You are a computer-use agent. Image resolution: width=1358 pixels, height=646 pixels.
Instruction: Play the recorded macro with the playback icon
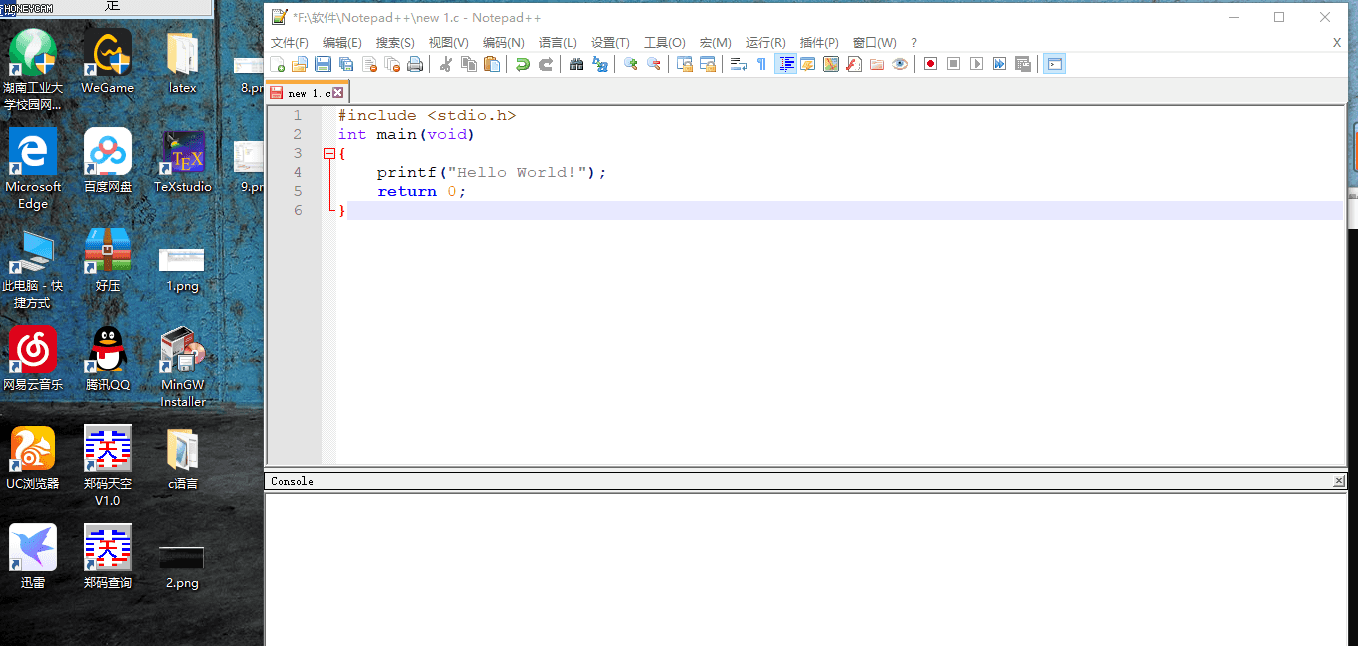[x=976, y=63]
